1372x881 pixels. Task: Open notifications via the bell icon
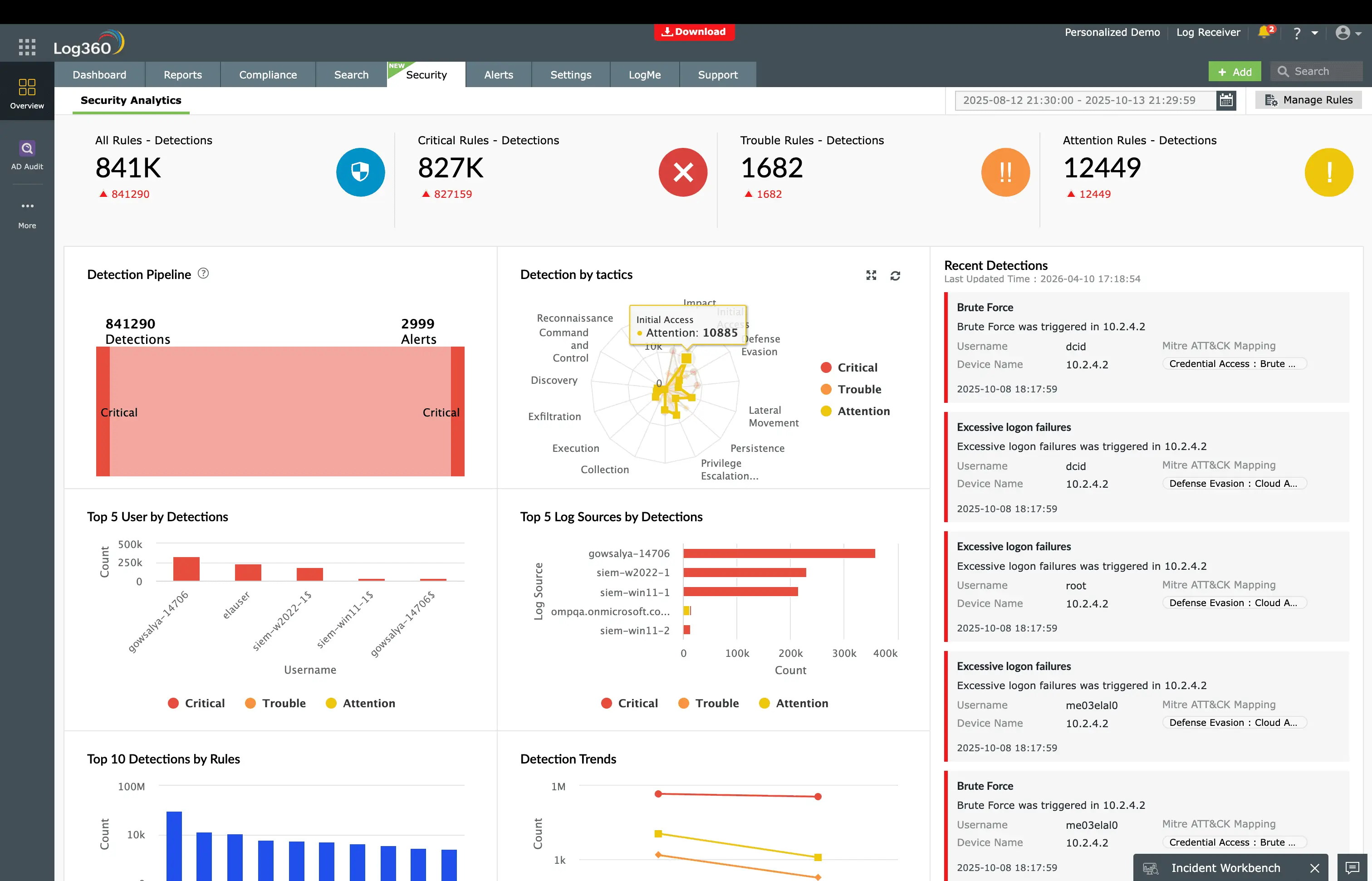(x=1264, y=33)
